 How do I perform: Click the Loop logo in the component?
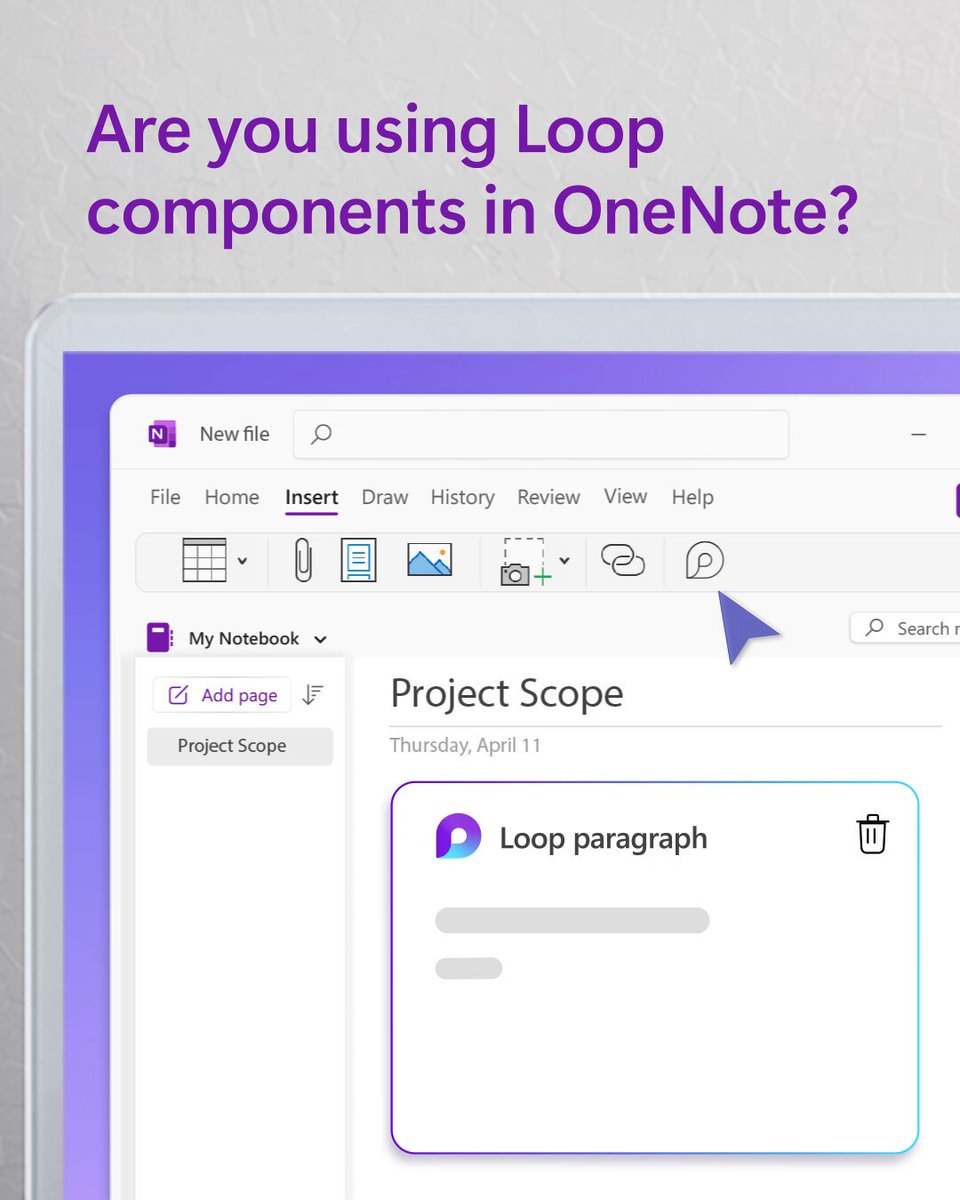(x=458, y=837)
